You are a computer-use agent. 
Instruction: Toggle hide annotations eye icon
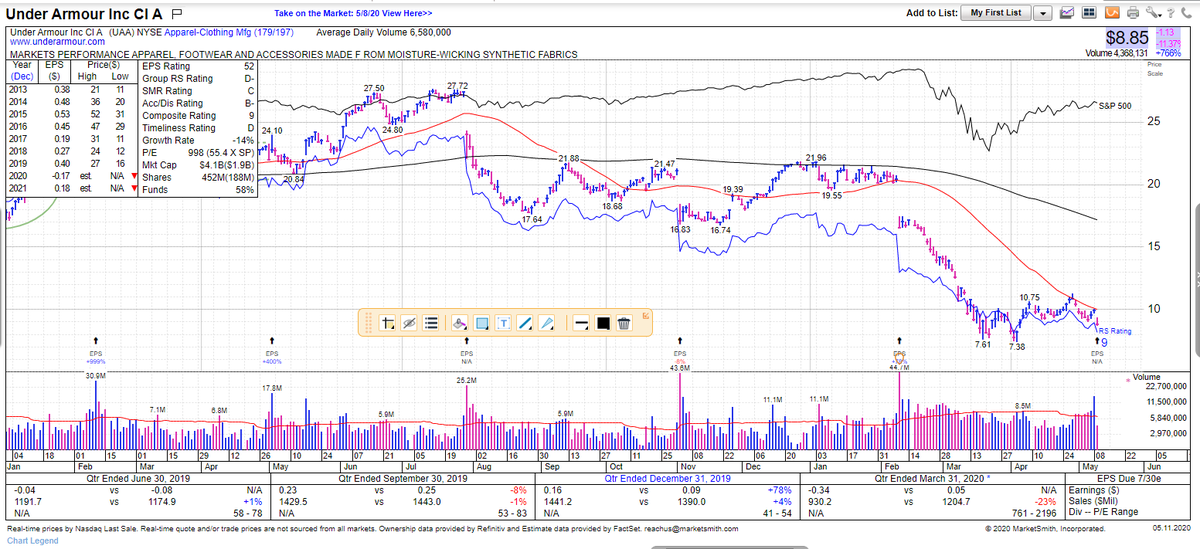click(x=409, y=322)
